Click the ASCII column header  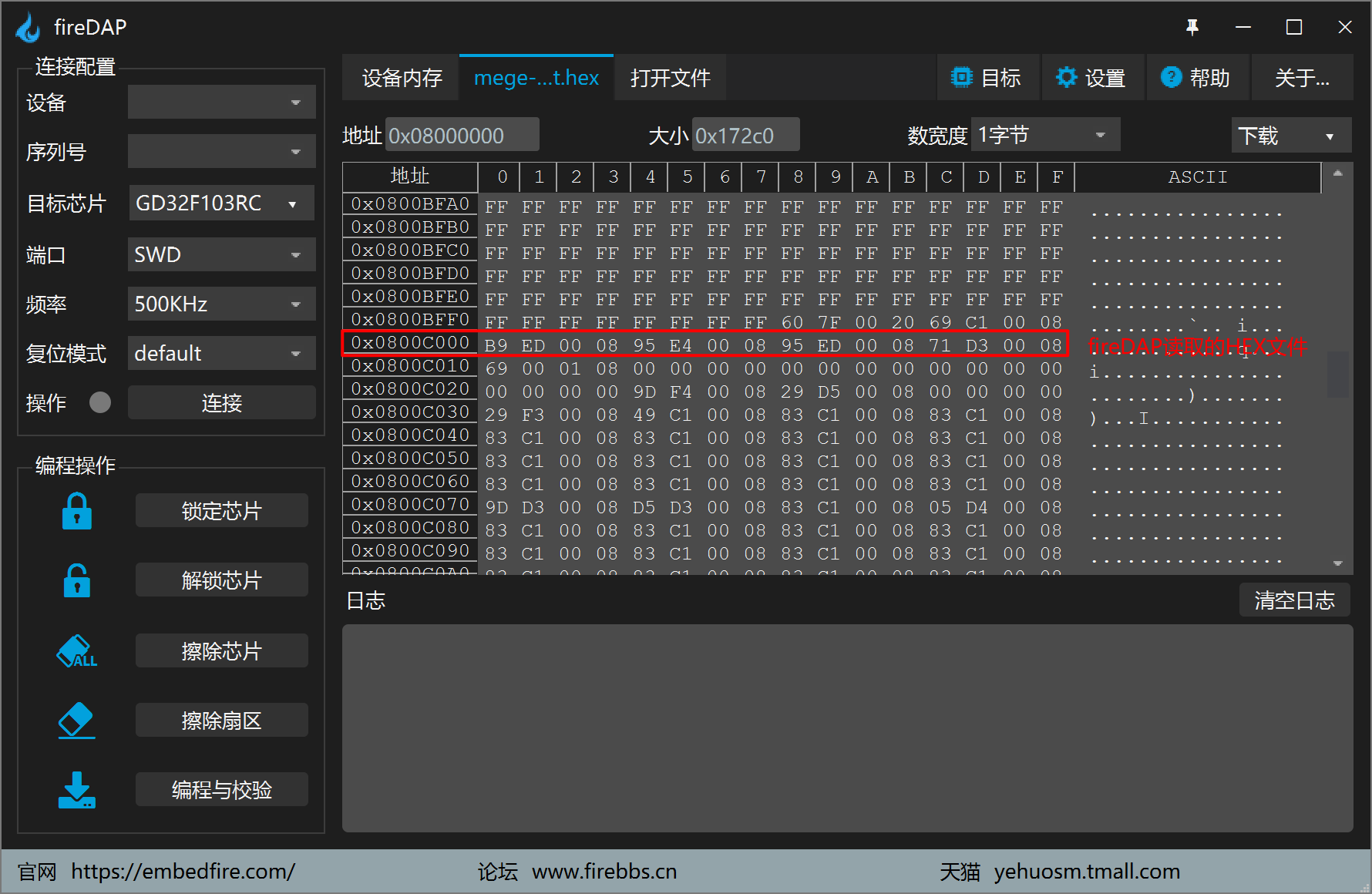[1198, 176]
